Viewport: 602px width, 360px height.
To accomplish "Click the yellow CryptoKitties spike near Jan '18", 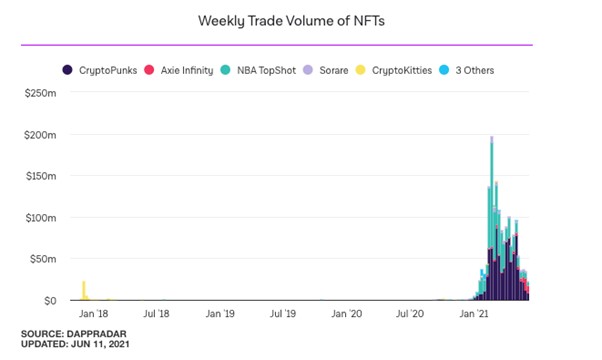I will click(x=84, y=291).
